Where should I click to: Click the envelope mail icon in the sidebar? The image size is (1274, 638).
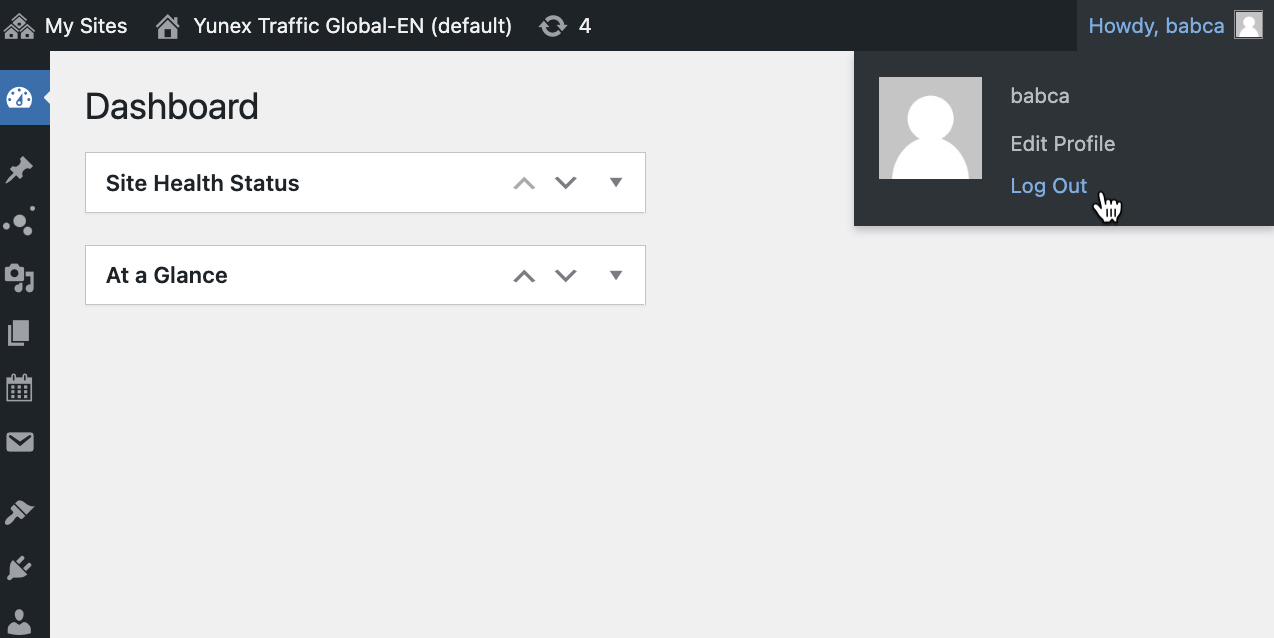point(19,442)
